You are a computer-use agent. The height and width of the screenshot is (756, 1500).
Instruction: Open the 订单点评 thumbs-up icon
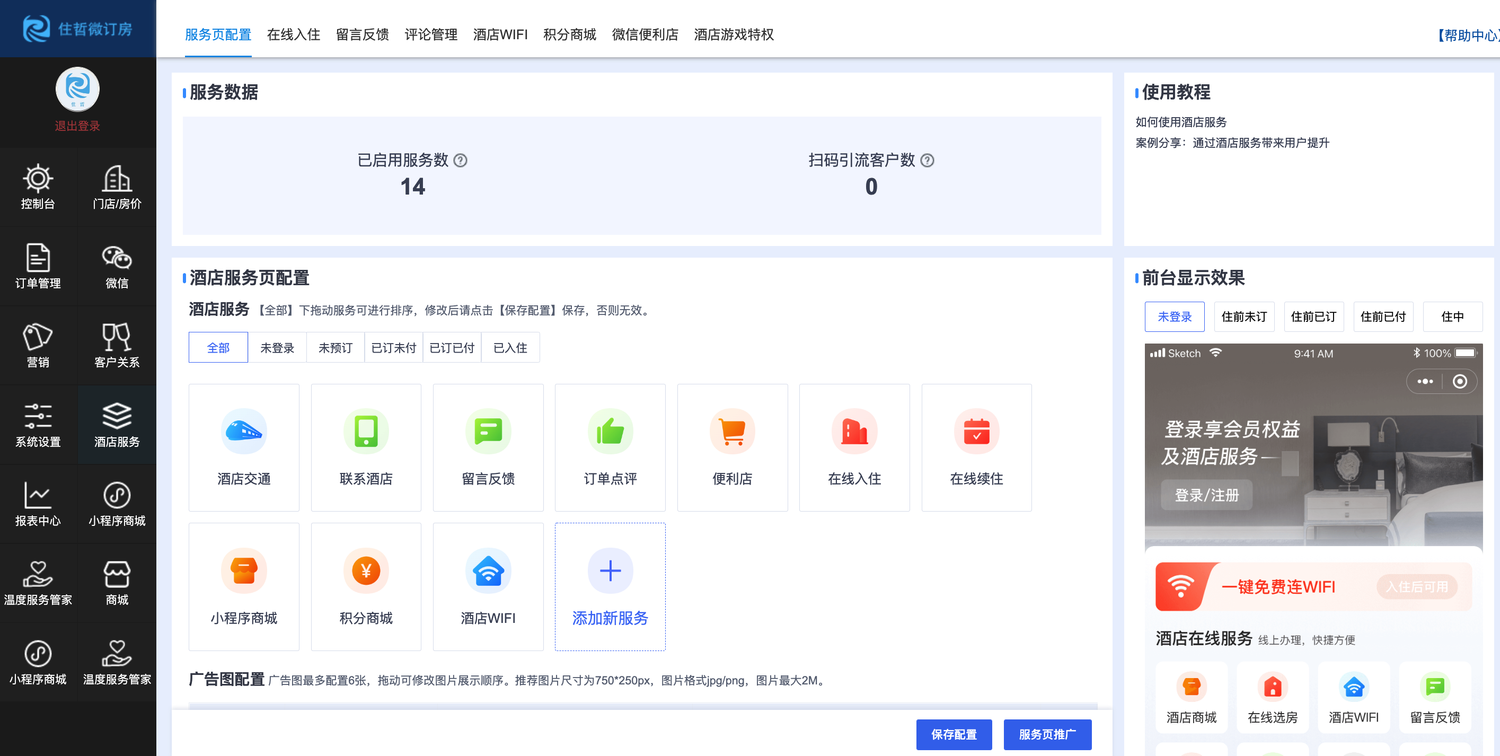coord(610,432)
